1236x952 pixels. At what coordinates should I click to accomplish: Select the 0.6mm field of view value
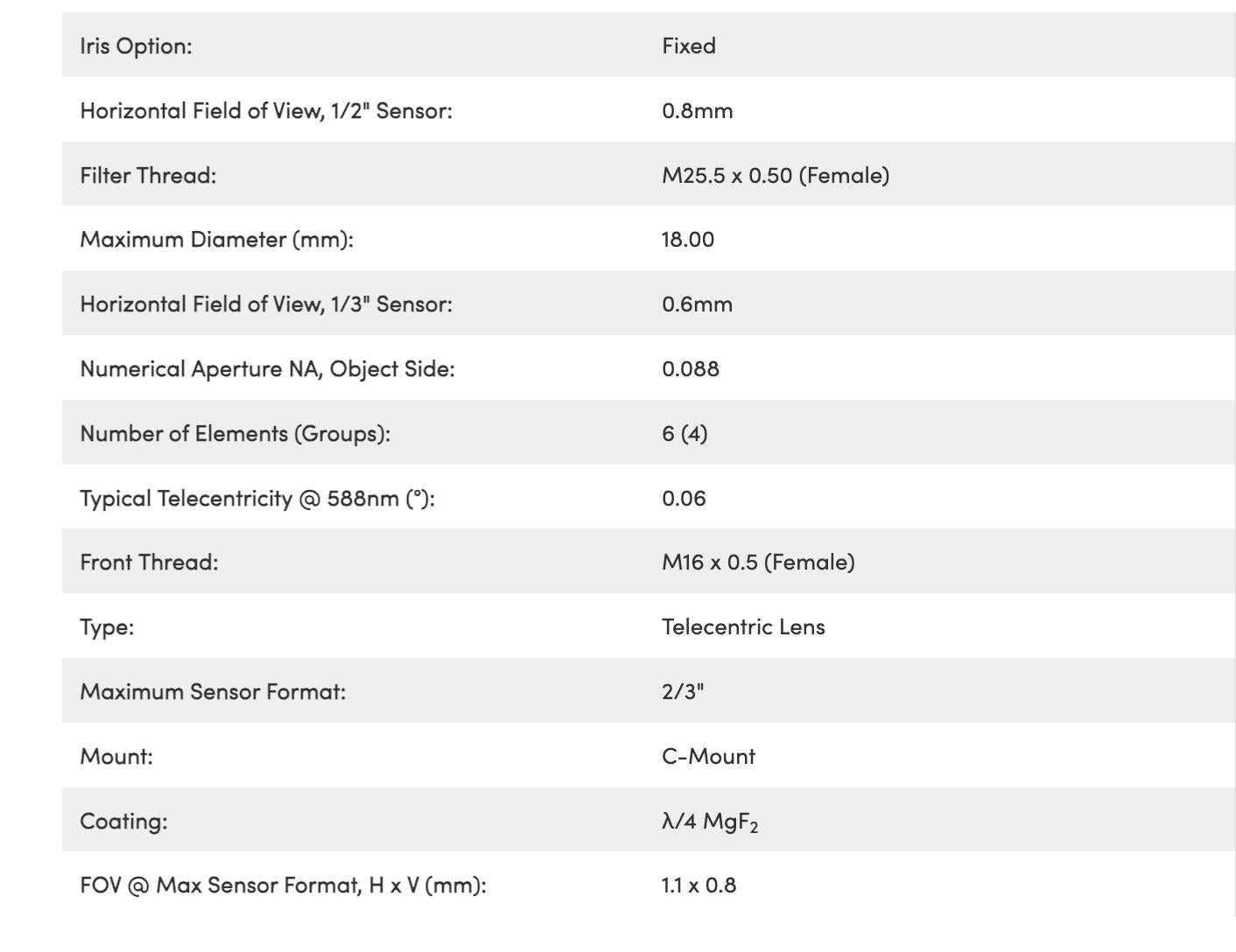(x=698, y=304)
